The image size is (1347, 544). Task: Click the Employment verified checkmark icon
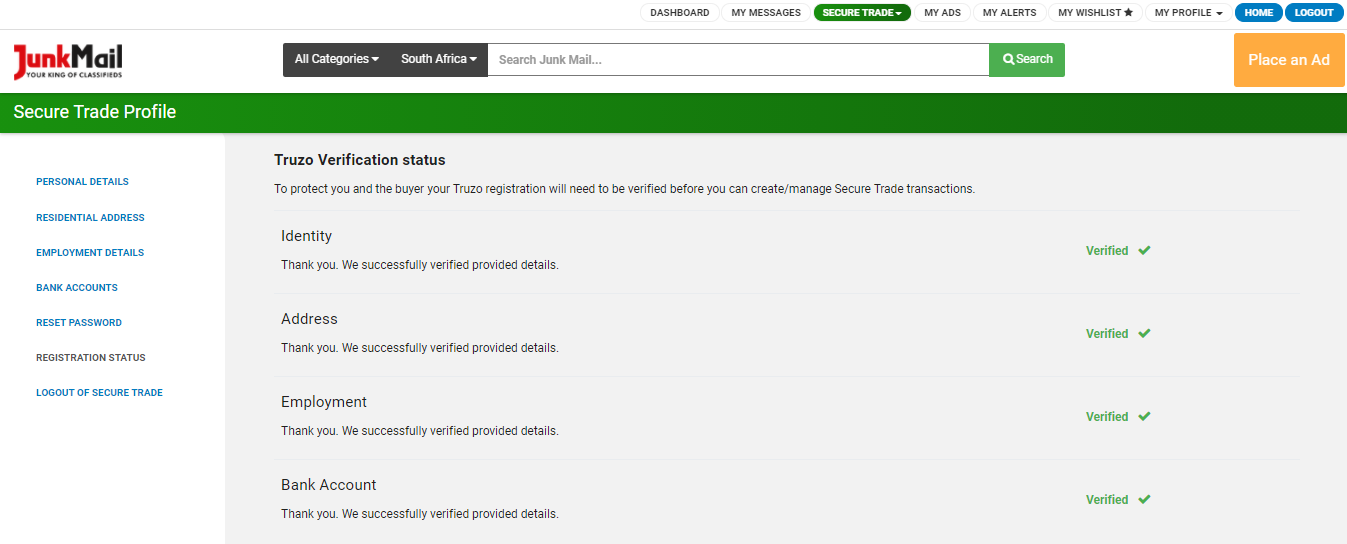1144,417
